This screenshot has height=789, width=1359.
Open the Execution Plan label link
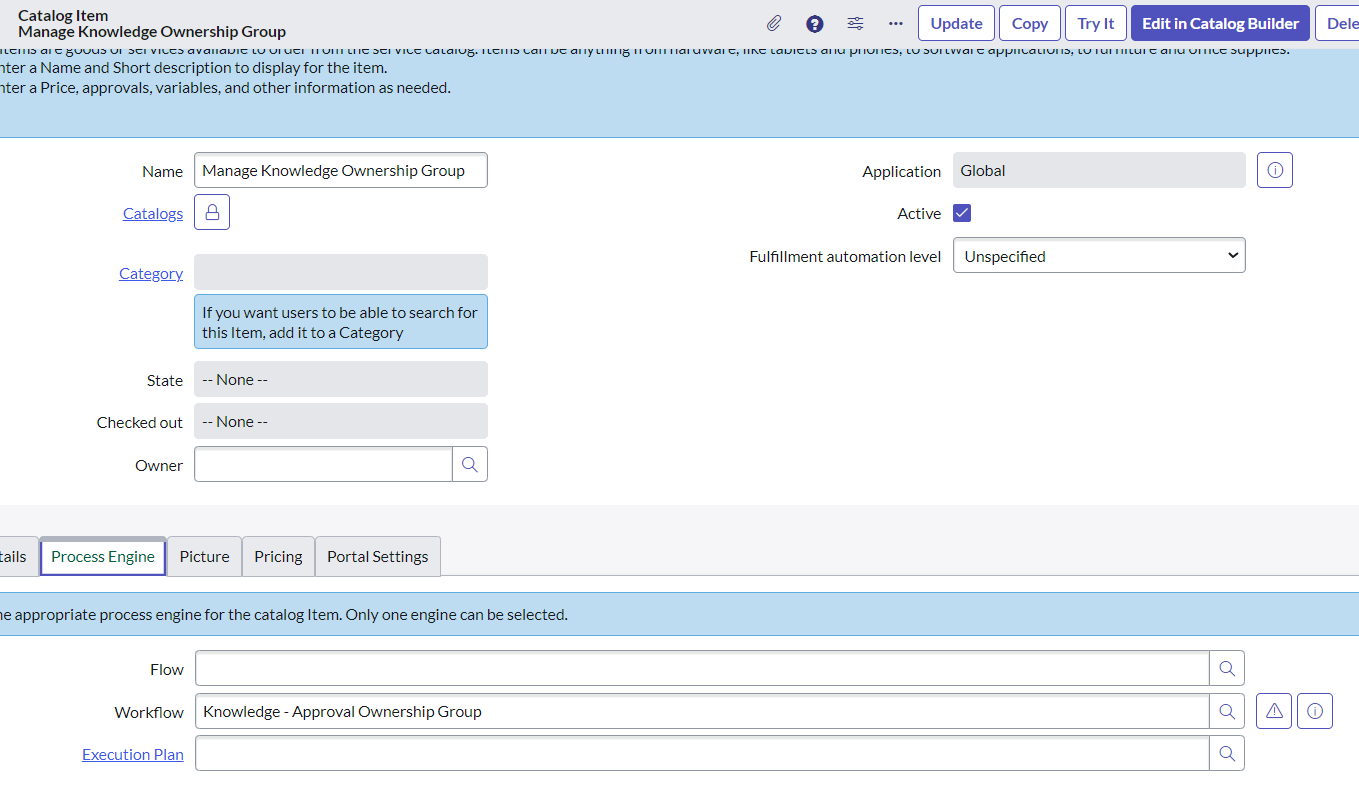[133, 754]
